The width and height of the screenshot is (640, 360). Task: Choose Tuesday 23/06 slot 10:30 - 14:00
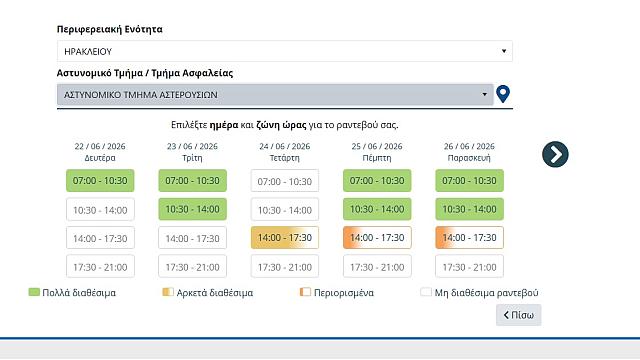(x=192, y=209)
